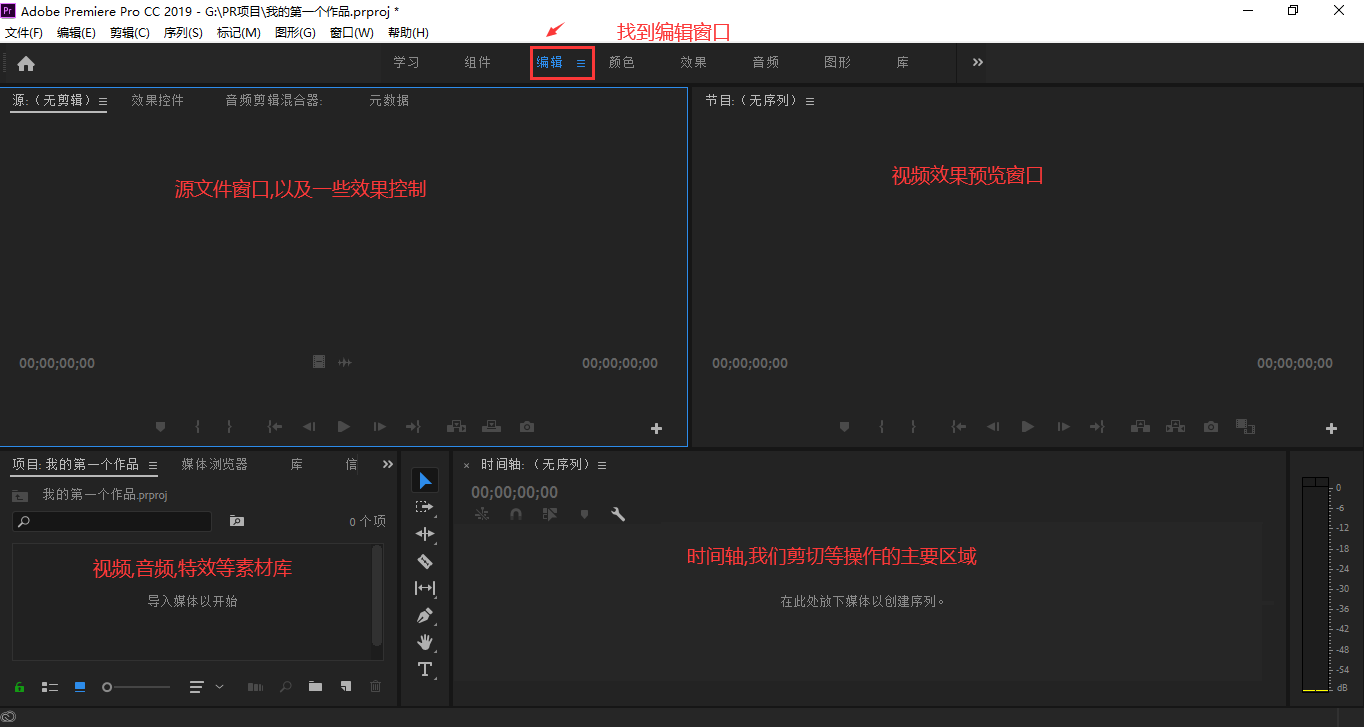The width and height of the screenshot is (1364, 727).
Task: Switch to the 颜色 workspace tab
Action: [x=621, y=62]
